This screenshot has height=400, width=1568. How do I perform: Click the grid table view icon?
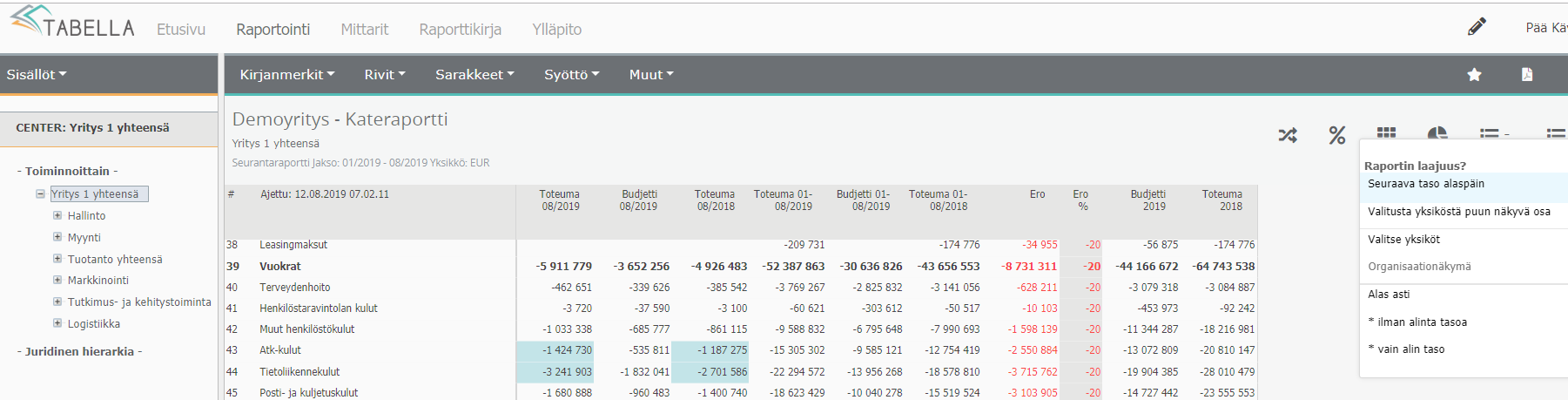(x=1387, y=133)
